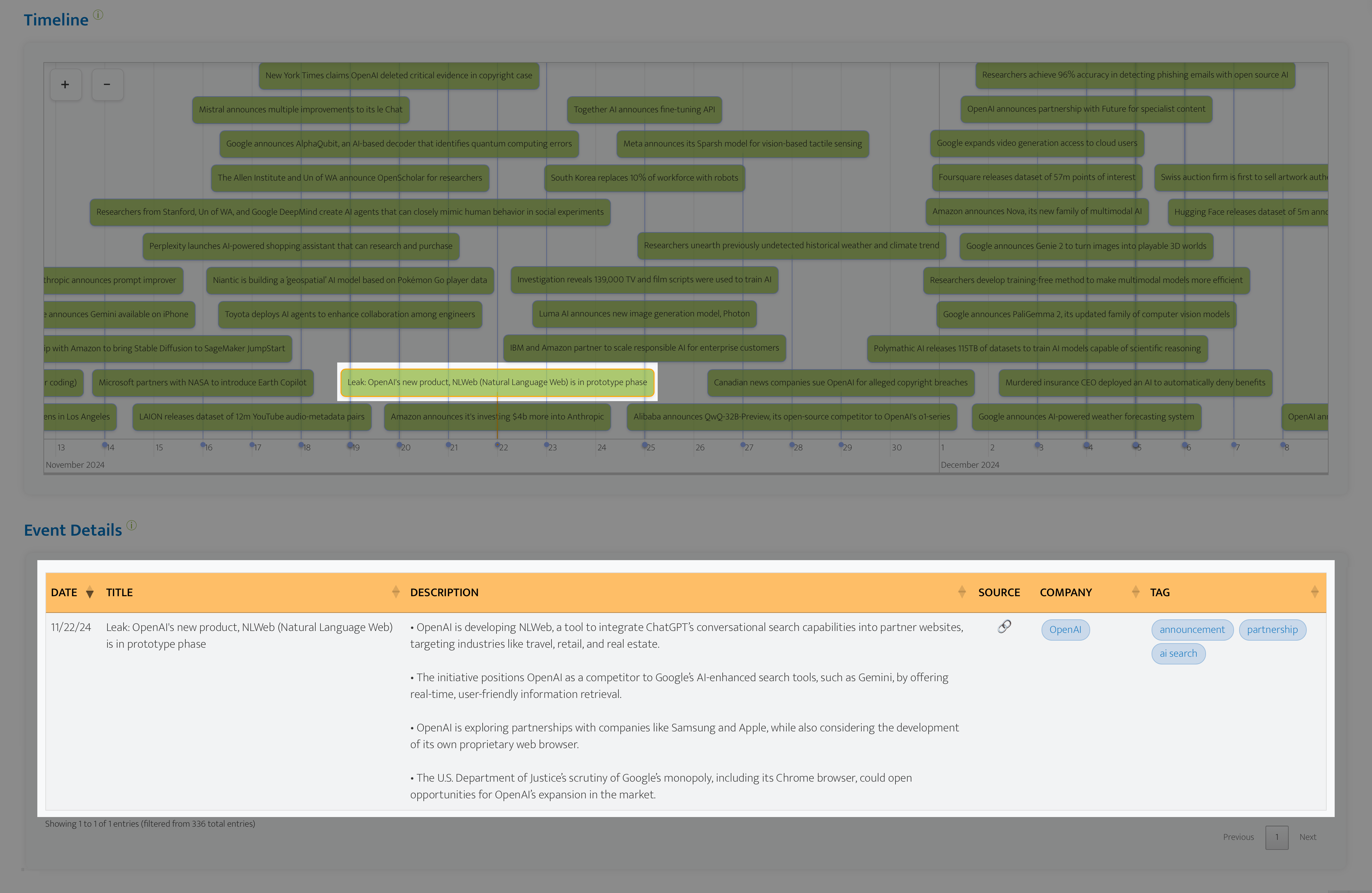1372x893 pixels.
Task: Select Google Genie 2 event
Action: (x=1086, y=246)
